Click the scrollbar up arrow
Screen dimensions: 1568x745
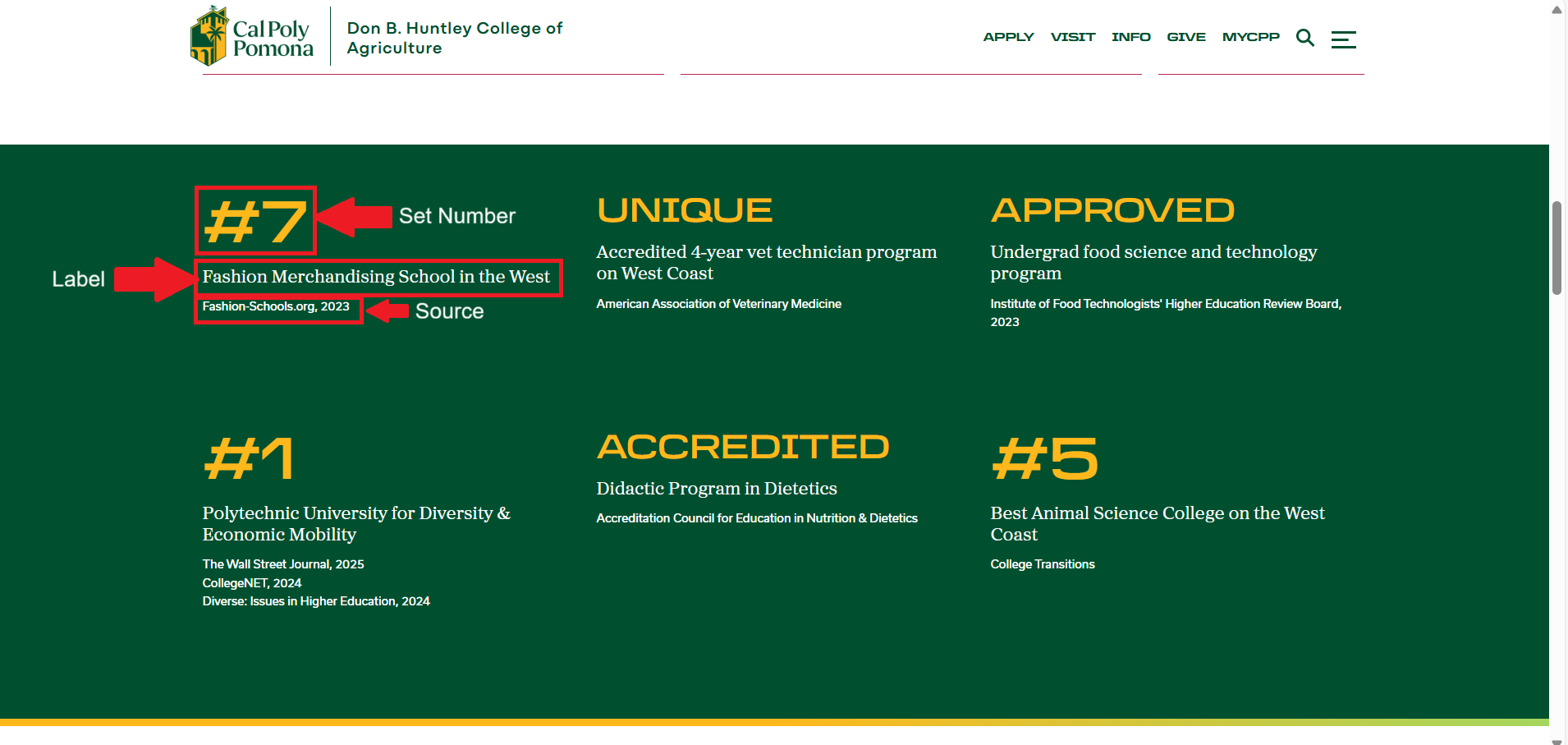[x=1557, y=10]
